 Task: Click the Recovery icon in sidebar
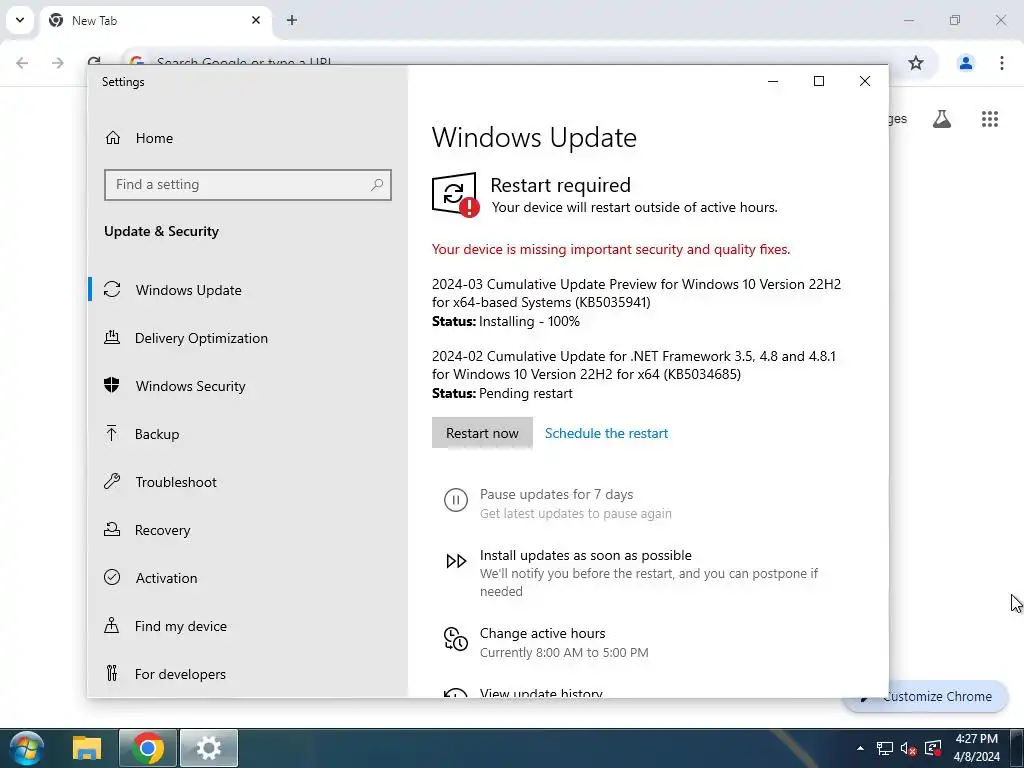tap(112, 529)
